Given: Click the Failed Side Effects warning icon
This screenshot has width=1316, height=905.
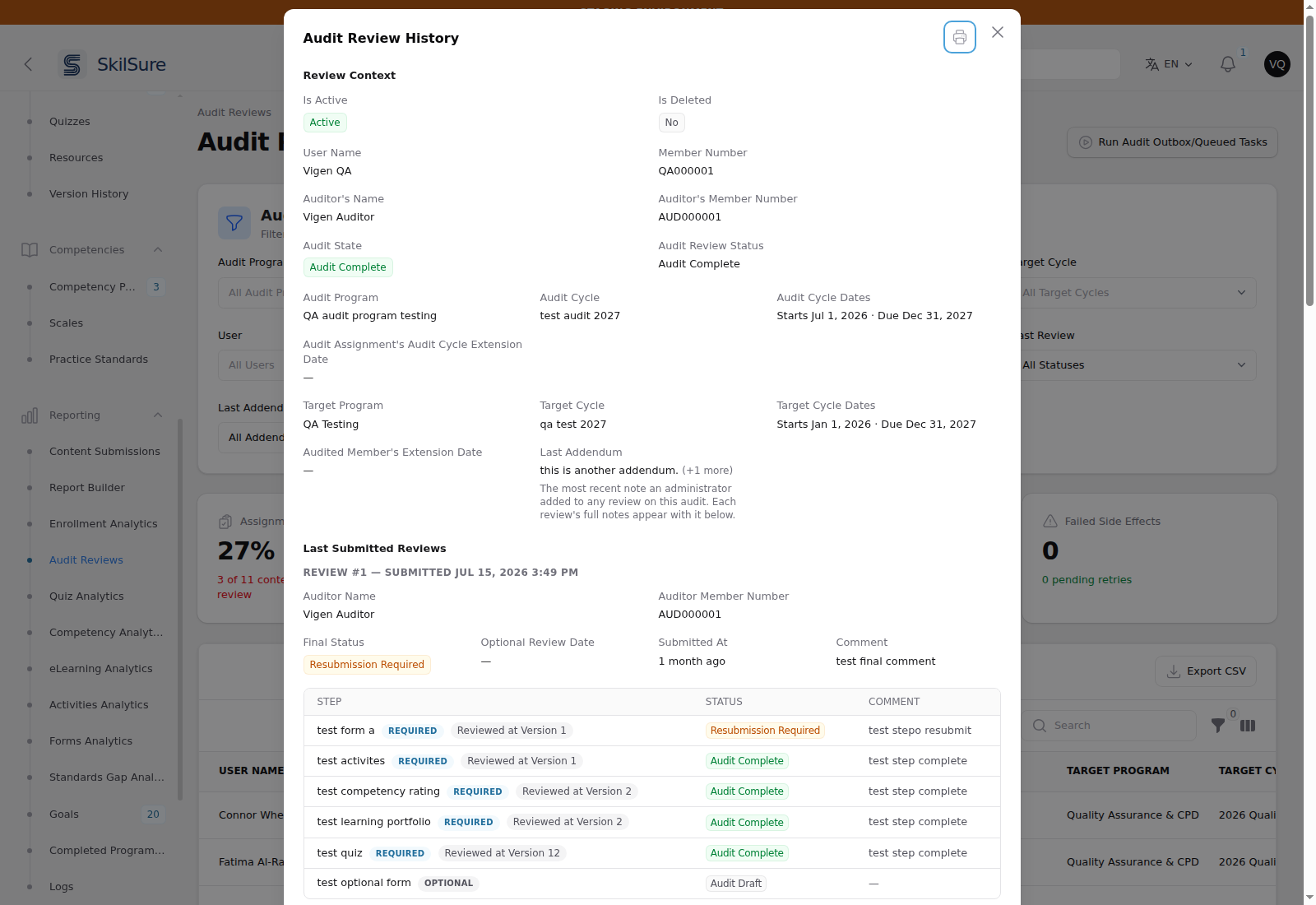Looking at the screenshot, I should coord(1050,522).
